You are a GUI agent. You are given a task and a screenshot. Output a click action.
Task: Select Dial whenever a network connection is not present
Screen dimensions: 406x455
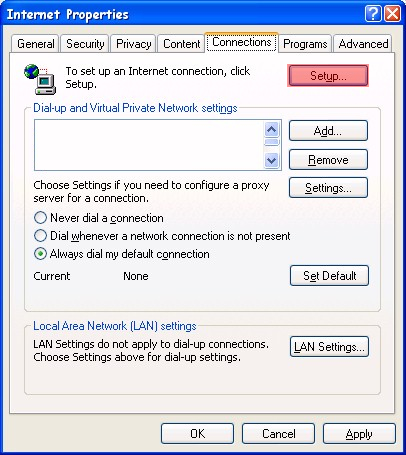click(40, 236)
